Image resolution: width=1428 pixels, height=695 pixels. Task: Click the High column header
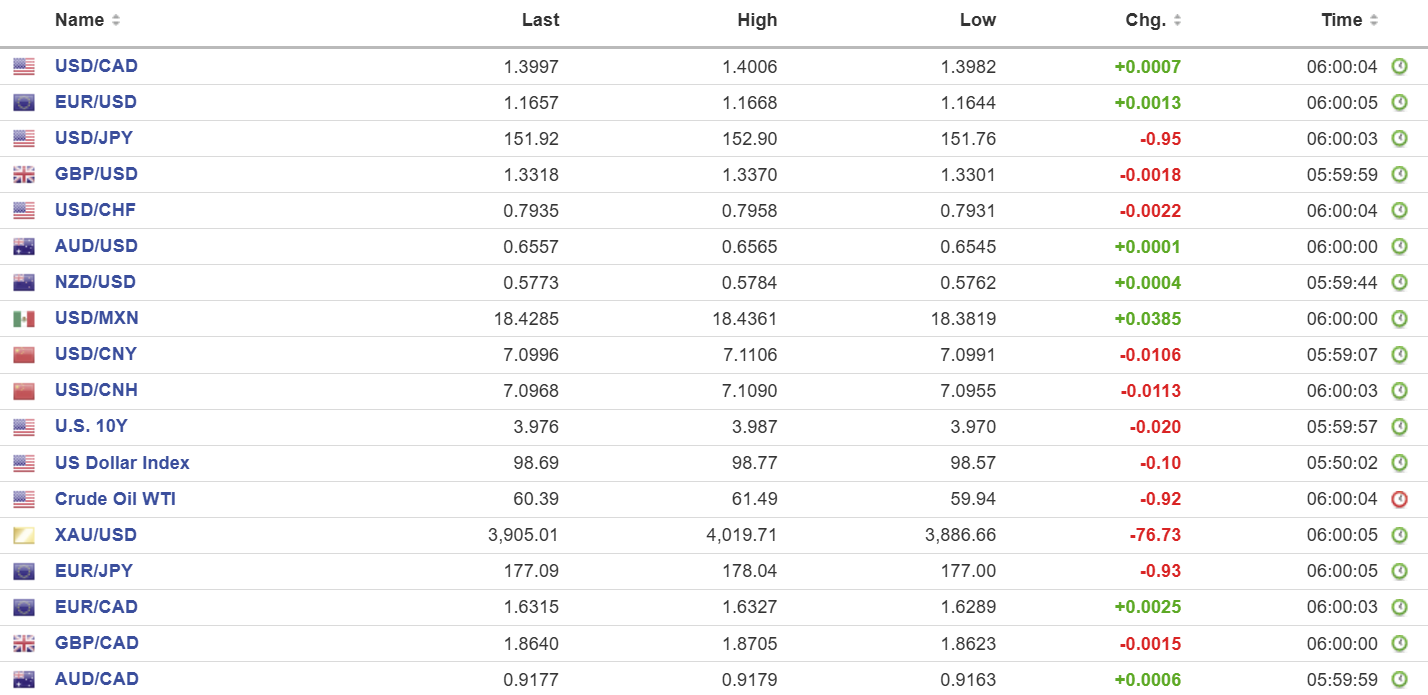pyautogui.click(x=757, y=20)
